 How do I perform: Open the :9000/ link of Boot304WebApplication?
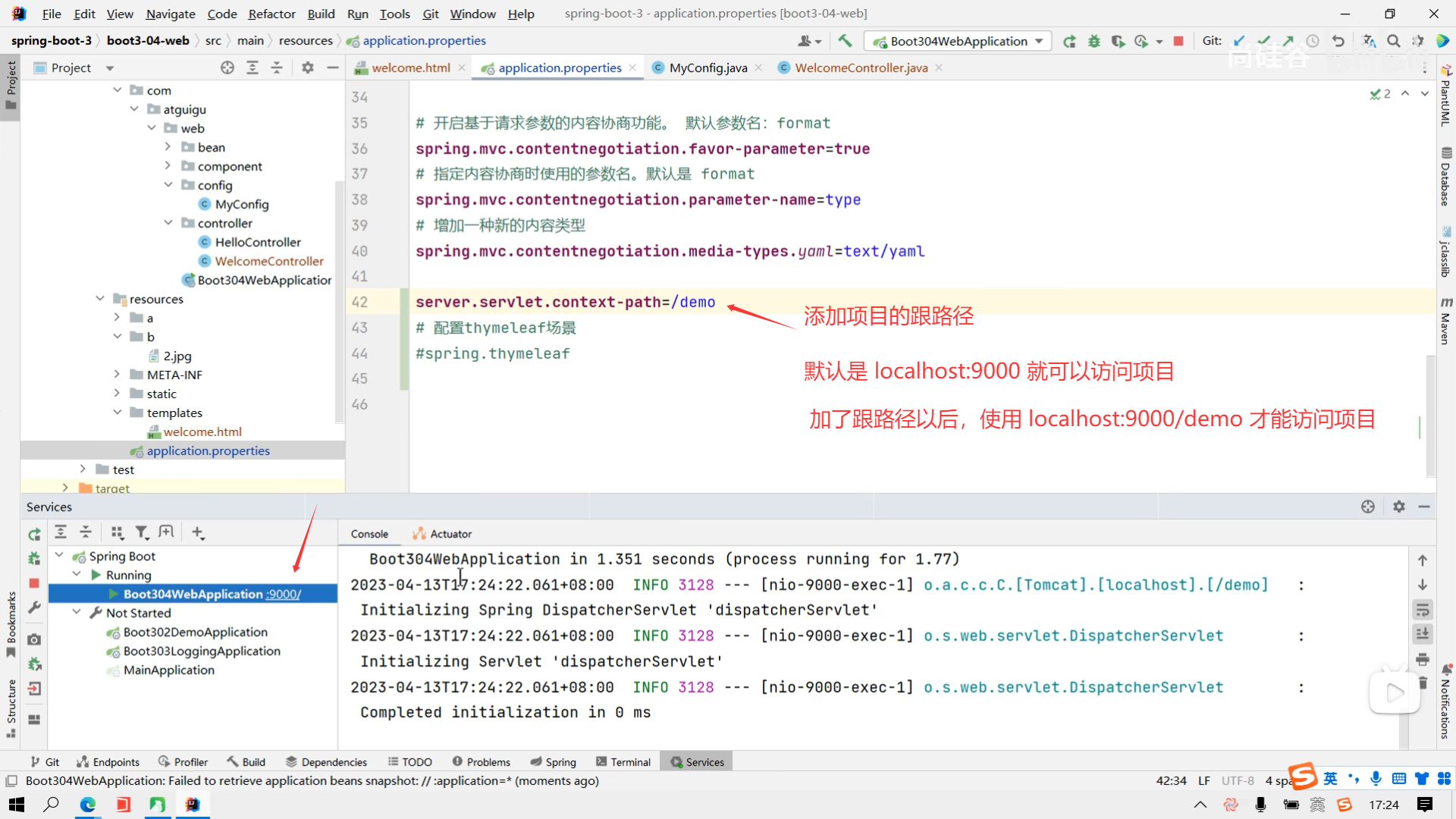coord(284,594)
